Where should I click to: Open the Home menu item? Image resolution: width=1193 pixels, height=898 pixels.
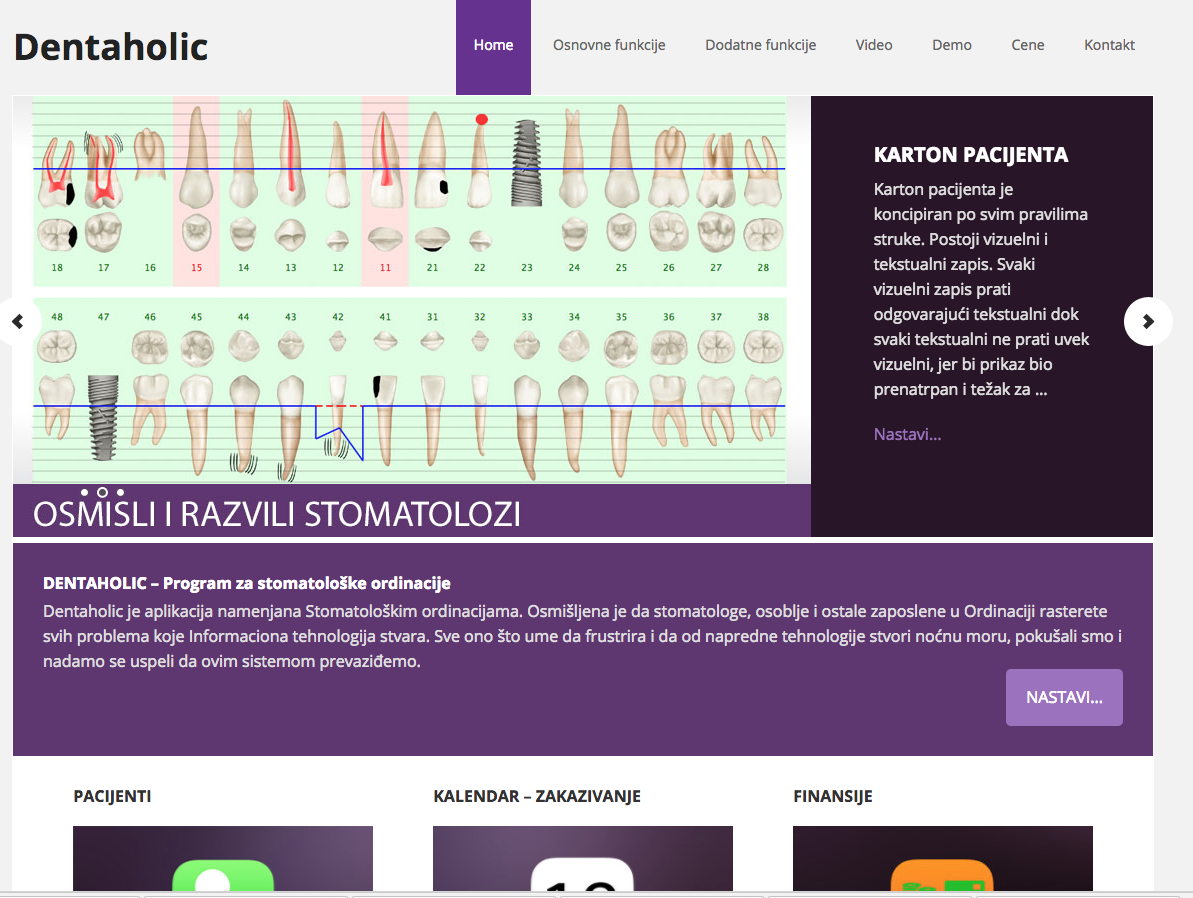click(493, 46)
